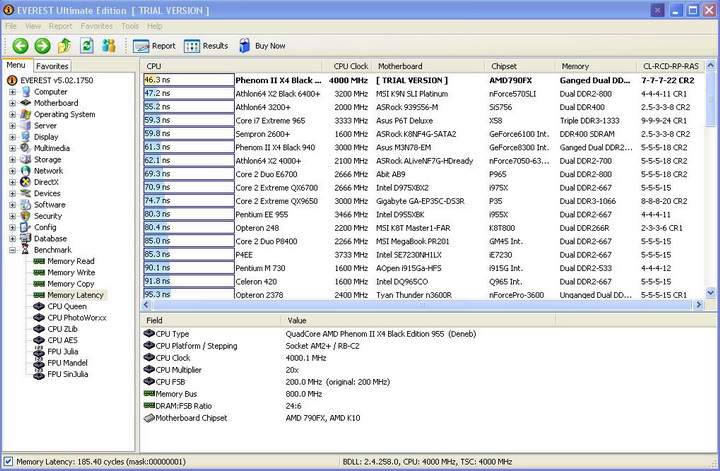Open the Help menu
Viewport: 720px width, 471px height.
[154, 26]
